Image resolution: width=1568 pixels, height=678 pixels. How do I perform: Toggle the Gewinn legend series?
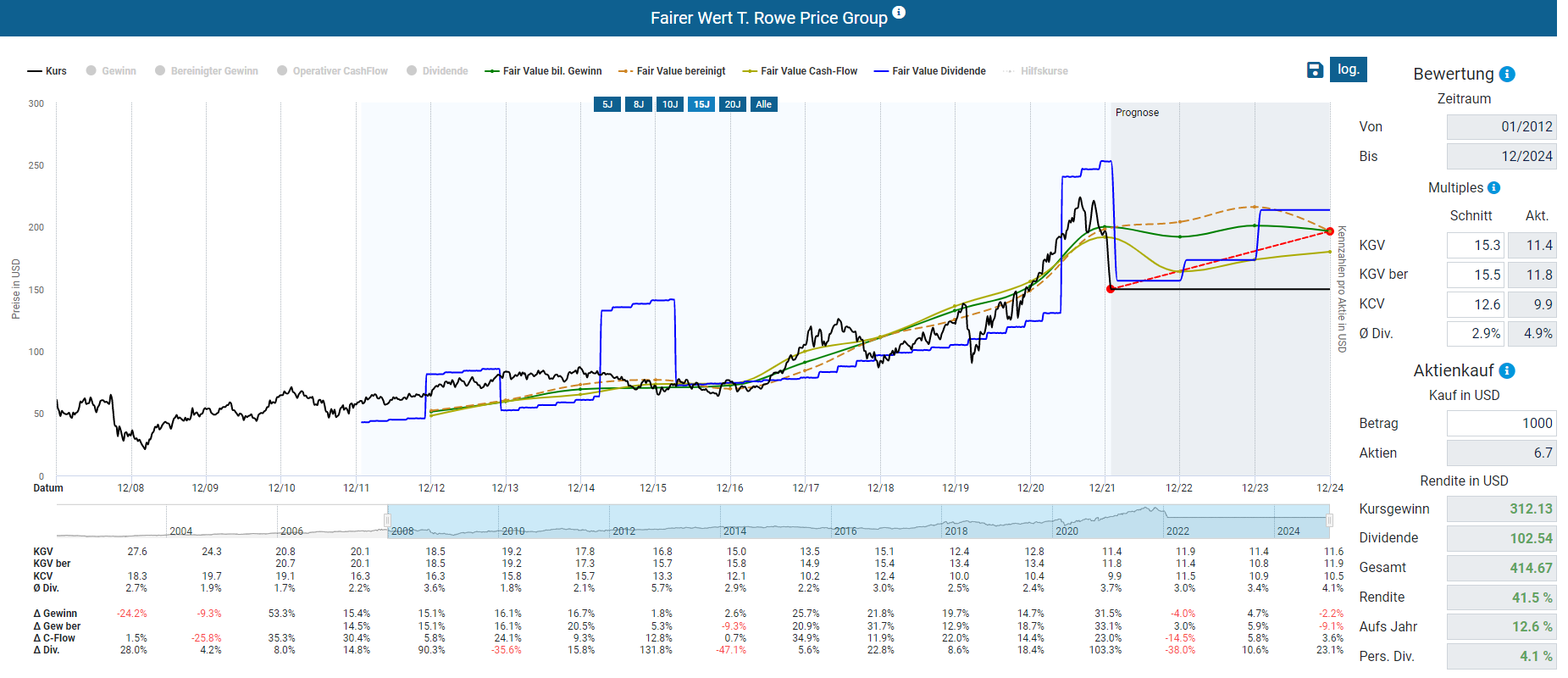click(x=111, y=71)
